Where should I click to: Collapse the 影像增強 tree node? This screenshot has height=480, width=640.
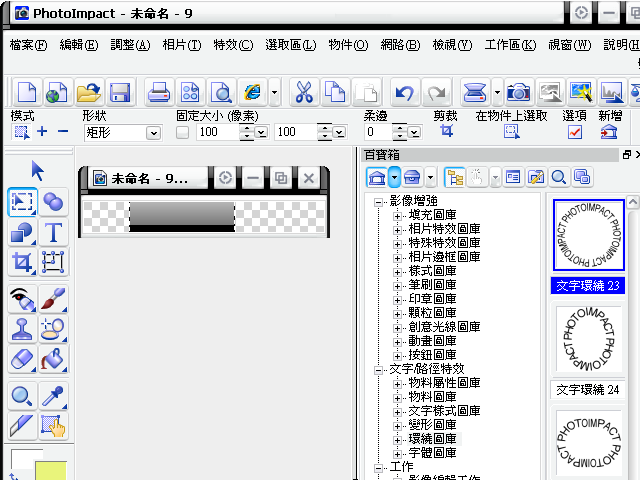coord(378,202)
